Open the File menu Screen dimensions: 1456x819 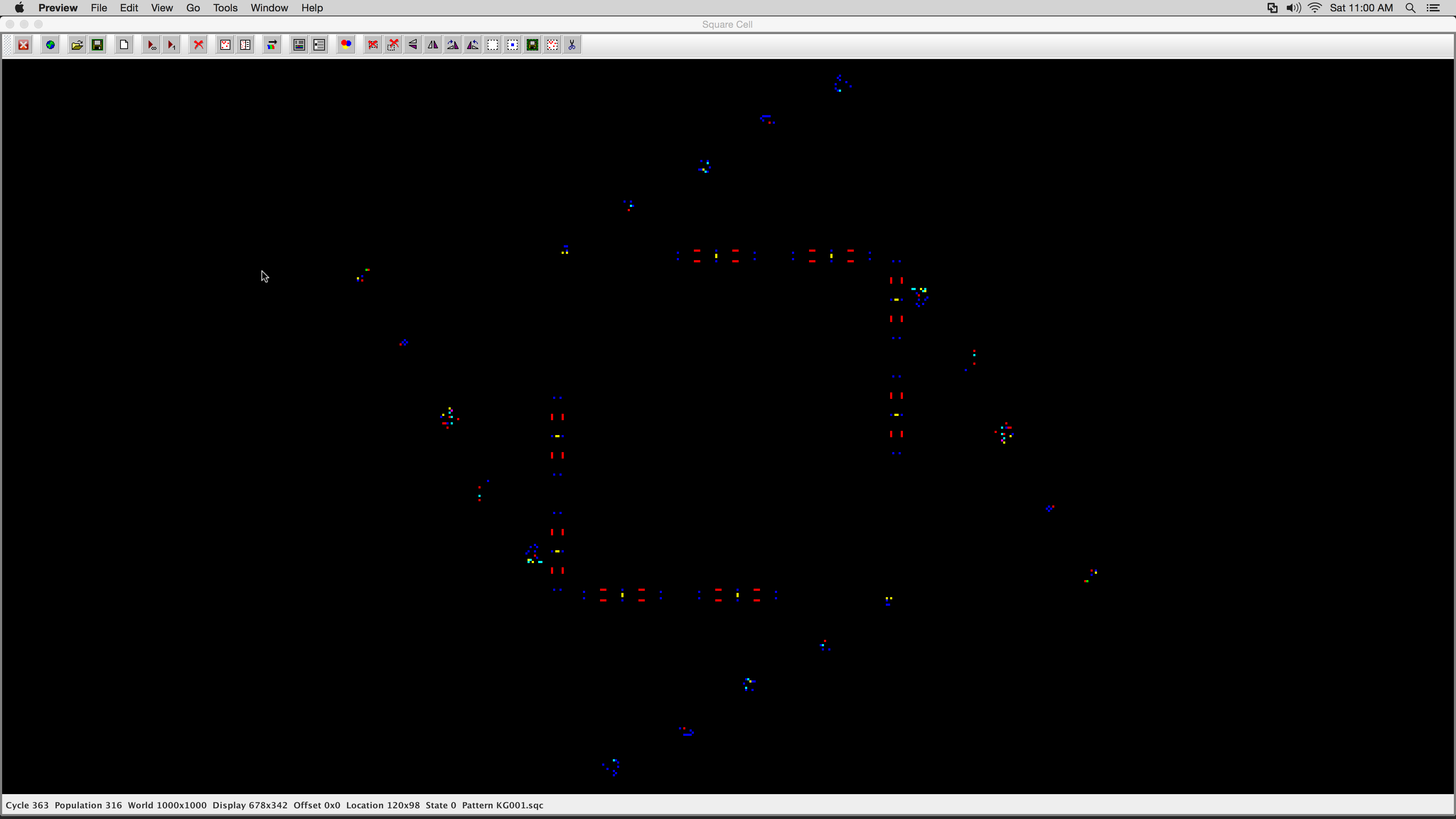pyautogui.click(x=99, y=8)
